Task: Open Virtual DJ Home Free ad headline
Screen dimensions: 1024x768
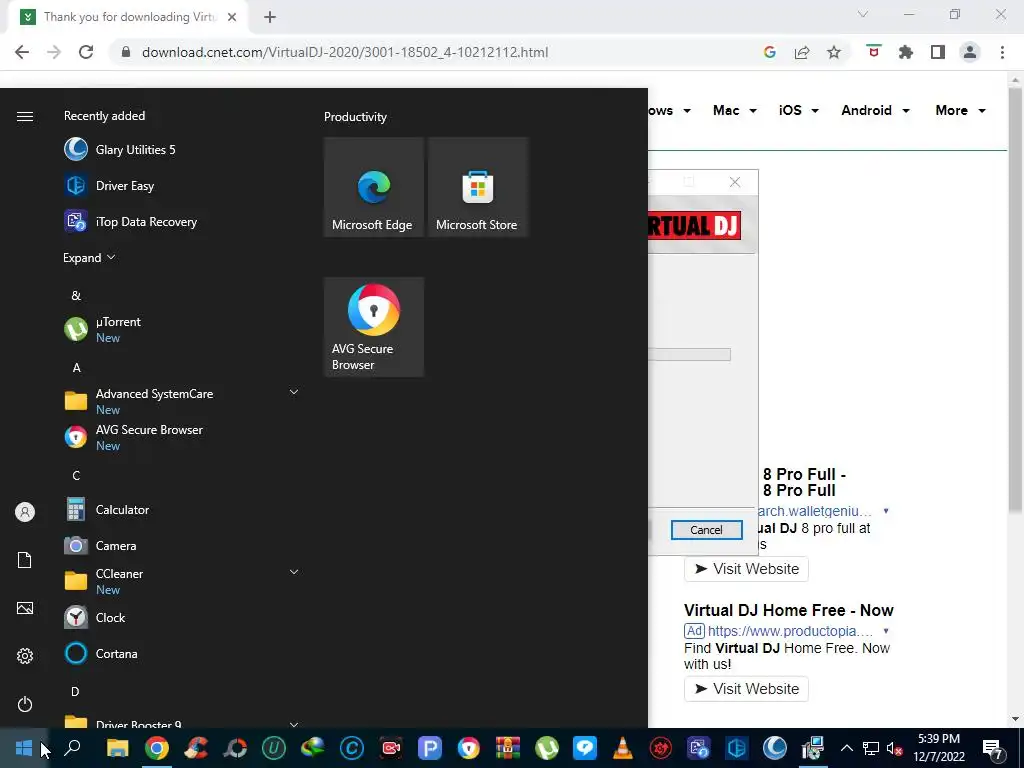Action: pyautogui.click(x=789, y=611)
